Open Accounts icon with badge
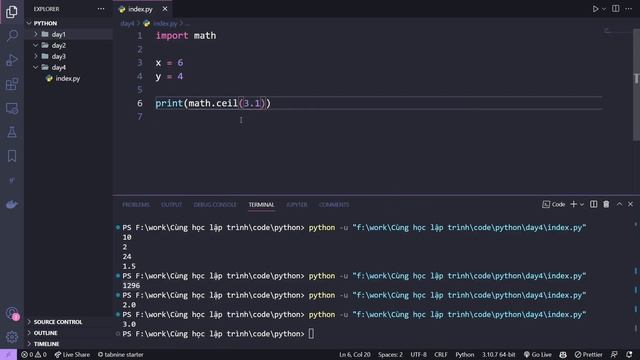This screenshot has height=360, width=640. tap(12, 313)
